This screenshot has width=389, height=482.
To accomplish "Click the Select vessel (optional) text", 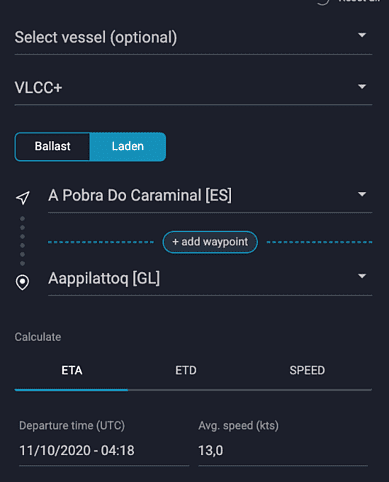I will [96, 37].
